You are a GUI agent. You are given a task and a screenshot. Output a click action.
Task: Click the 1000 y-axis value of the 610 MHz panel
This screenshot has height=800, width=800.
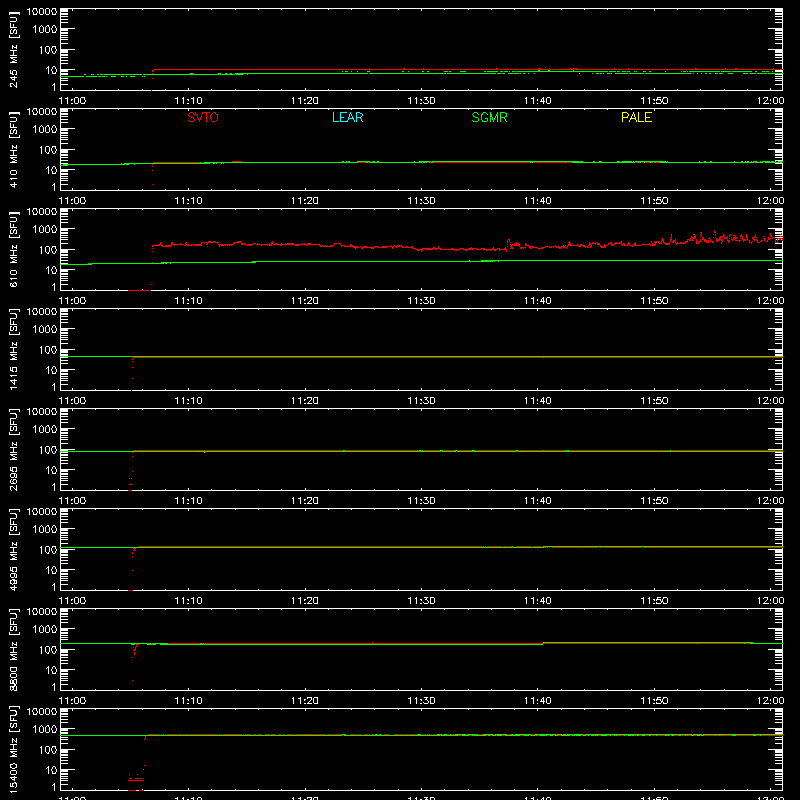(45, 230)
